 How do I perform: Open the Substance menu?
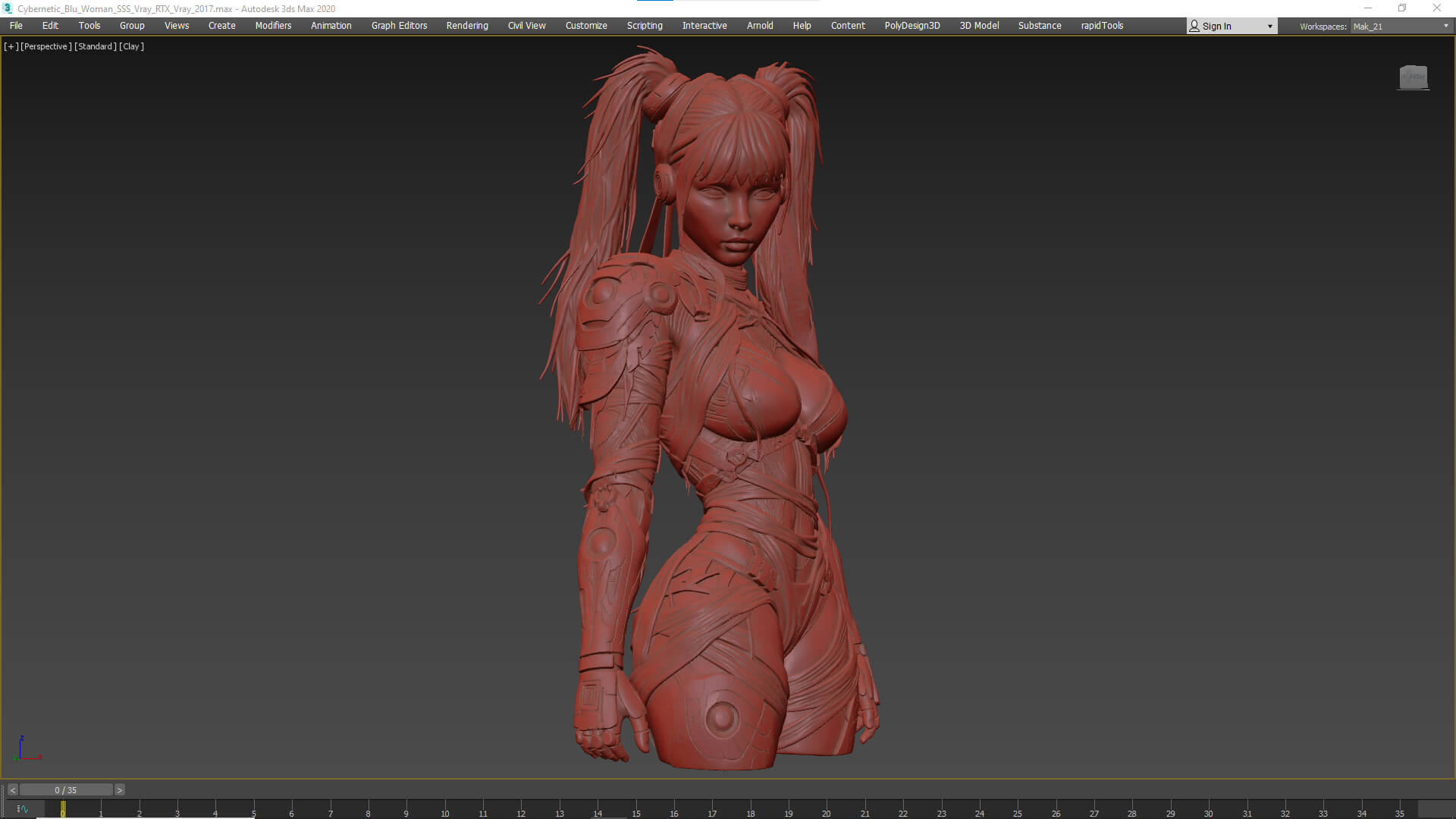click(1040, 26)
